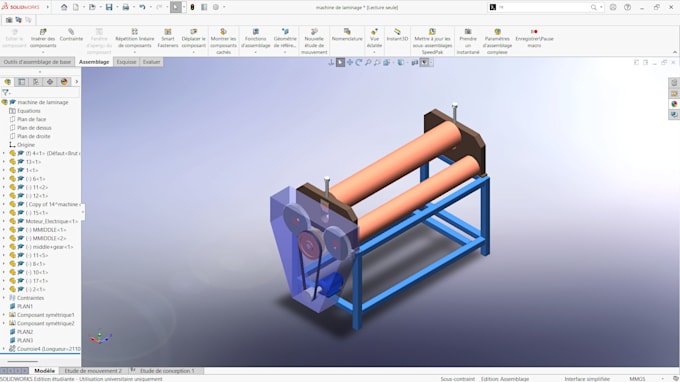Switch to Assemblage ribbon tab
This screenshot has height=382, width=680.
point(94,62)
